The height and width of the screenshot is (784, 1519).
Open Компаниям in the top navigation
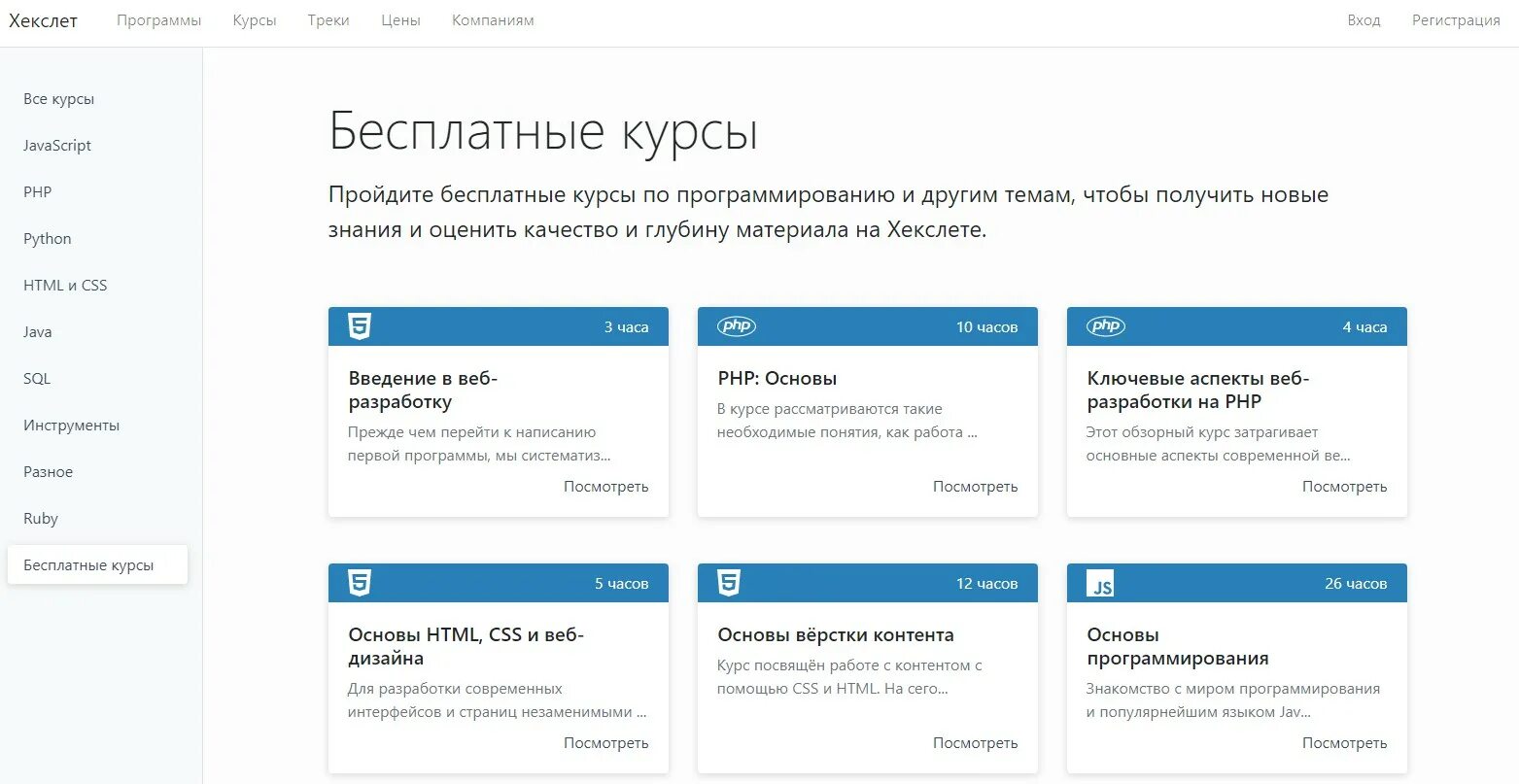tap(493, 20)
